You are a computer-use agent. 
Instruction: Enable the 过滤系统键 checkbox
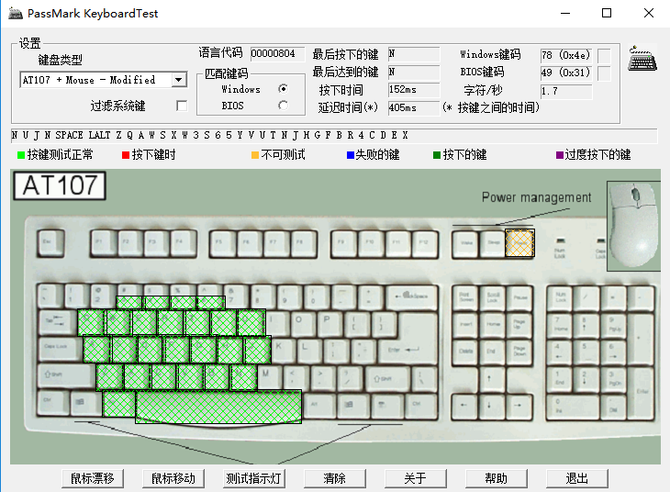[x=181, y=105]
